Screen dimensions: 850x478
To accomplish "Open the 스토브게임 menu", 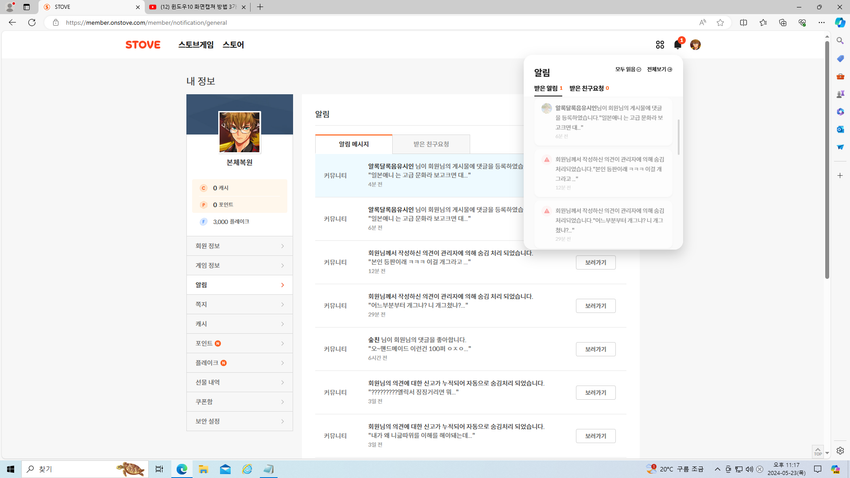I will 196,45.
